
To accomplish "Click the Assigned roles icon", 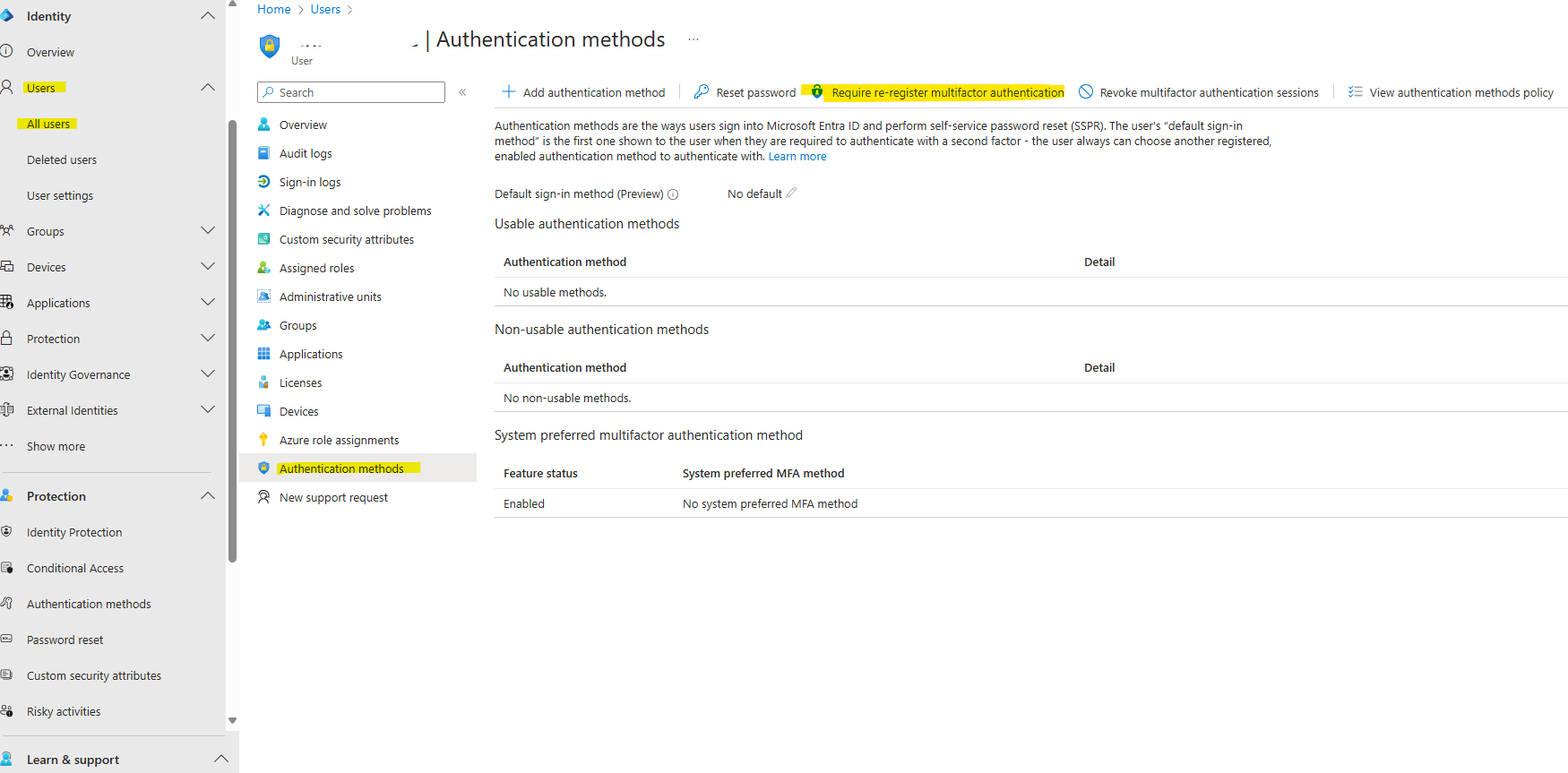I will 264,268.
